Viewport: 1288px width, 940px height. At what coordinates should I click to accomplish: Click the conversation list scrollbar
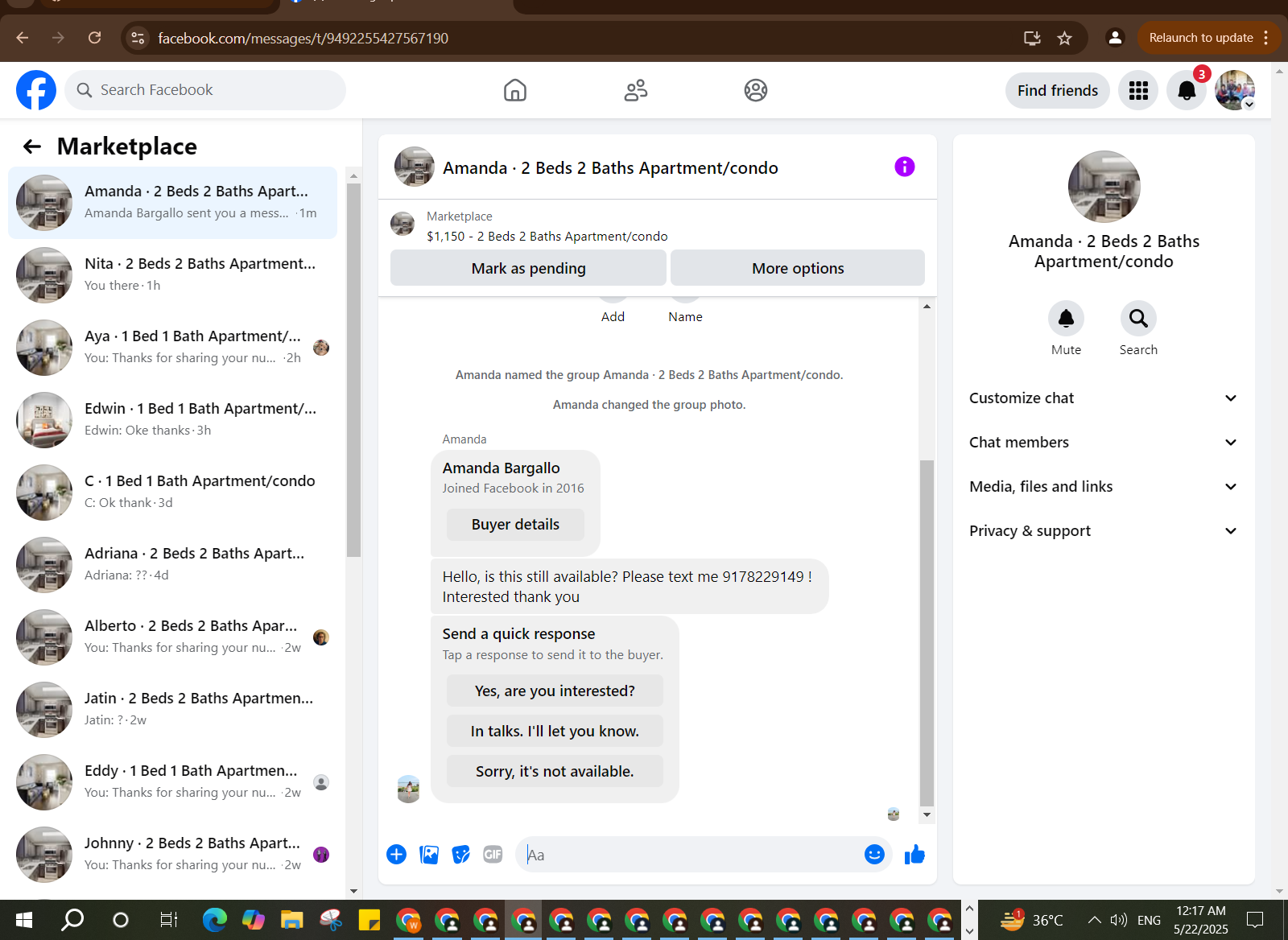[x=353, y=370]
